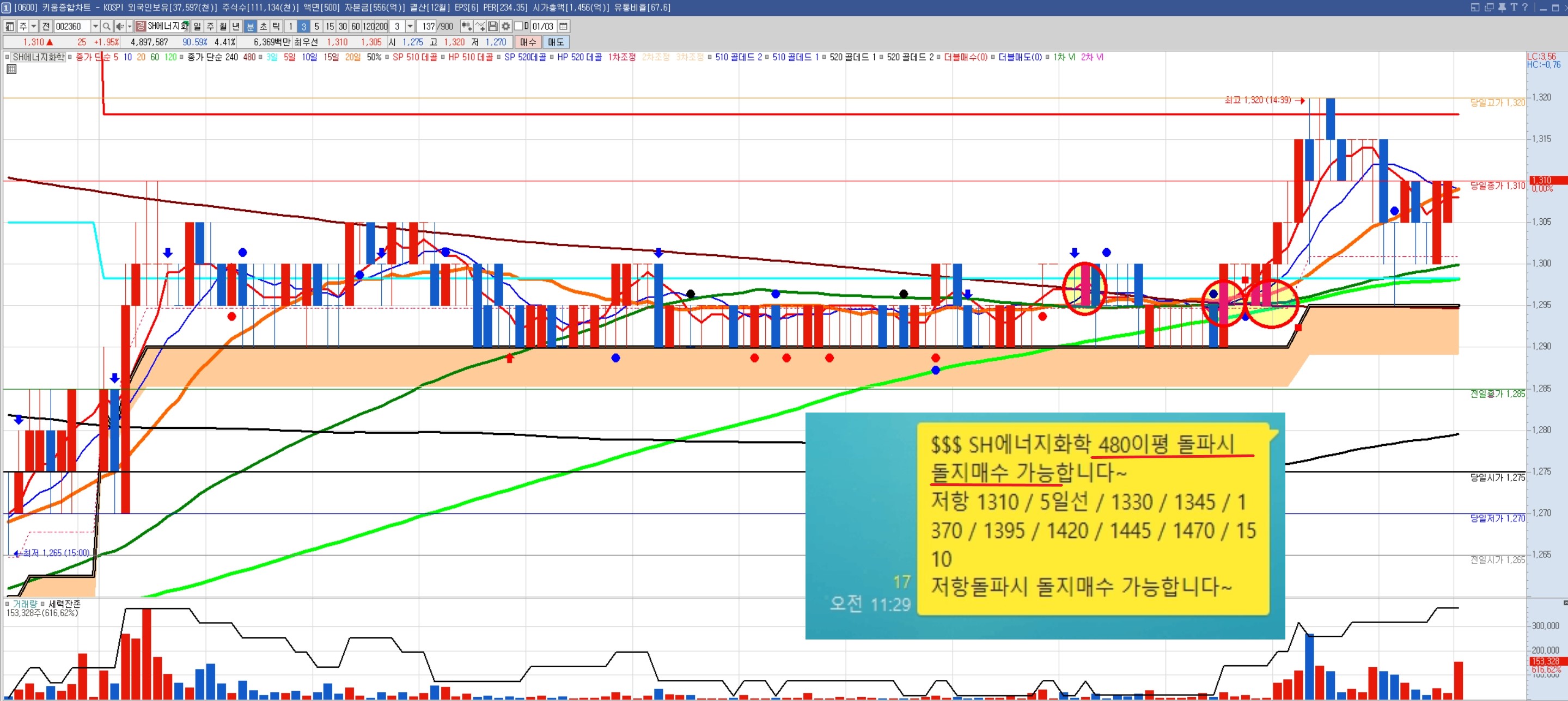The width and height of the screenshot is (1568, 701).
Task: Open the calendar date picker icon
Action: click(564, 26)
